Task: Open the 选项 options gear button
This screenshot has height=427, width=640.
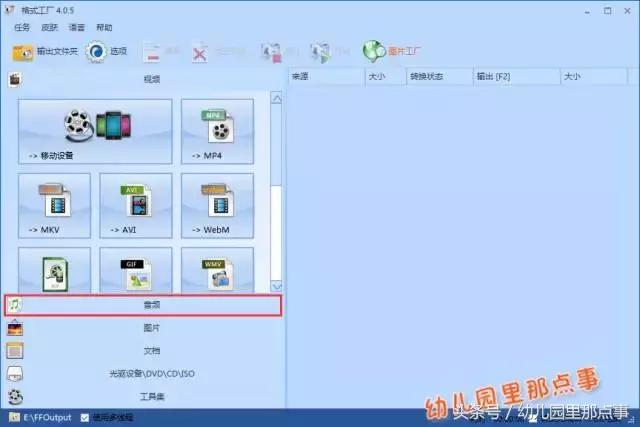Action: click(107, 51)
